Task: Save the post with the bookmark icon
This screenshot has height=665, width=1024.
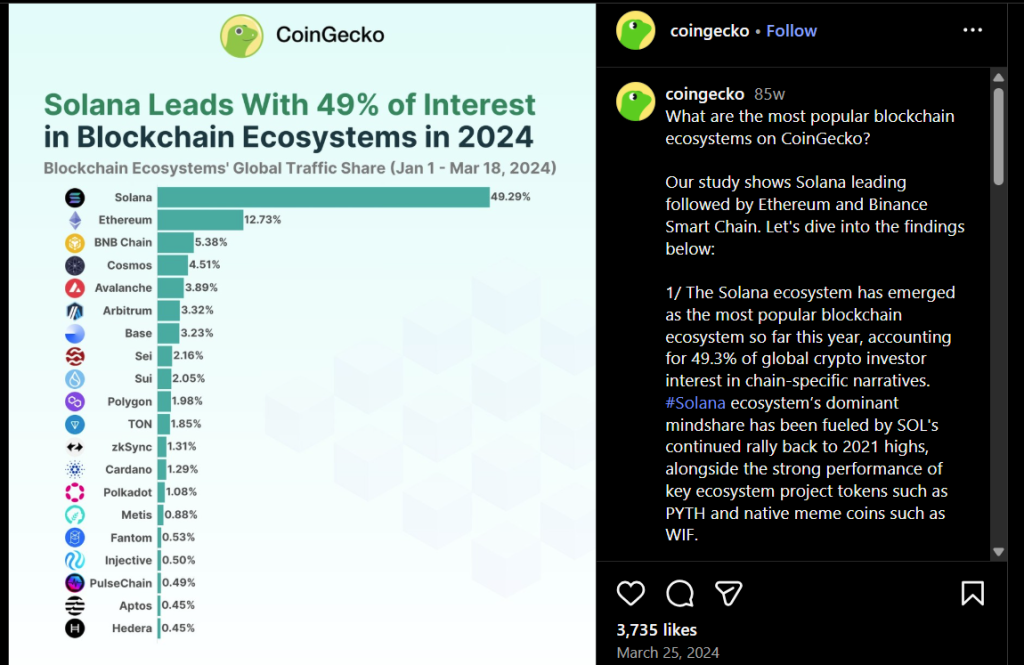Action: point(973,593)
